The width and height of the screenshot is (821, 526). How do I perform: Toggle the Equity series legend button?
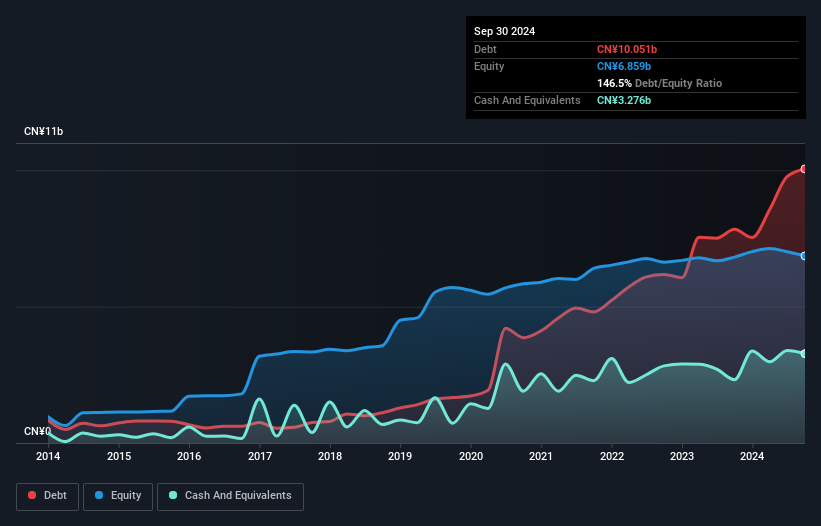point(118,496)
